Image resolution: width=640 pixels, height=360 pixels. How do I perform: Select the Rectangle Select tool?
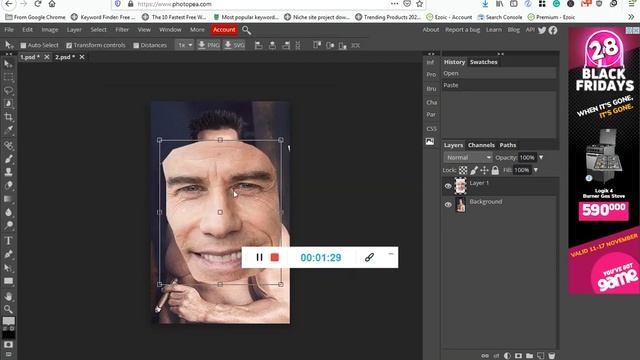[8, 77]
